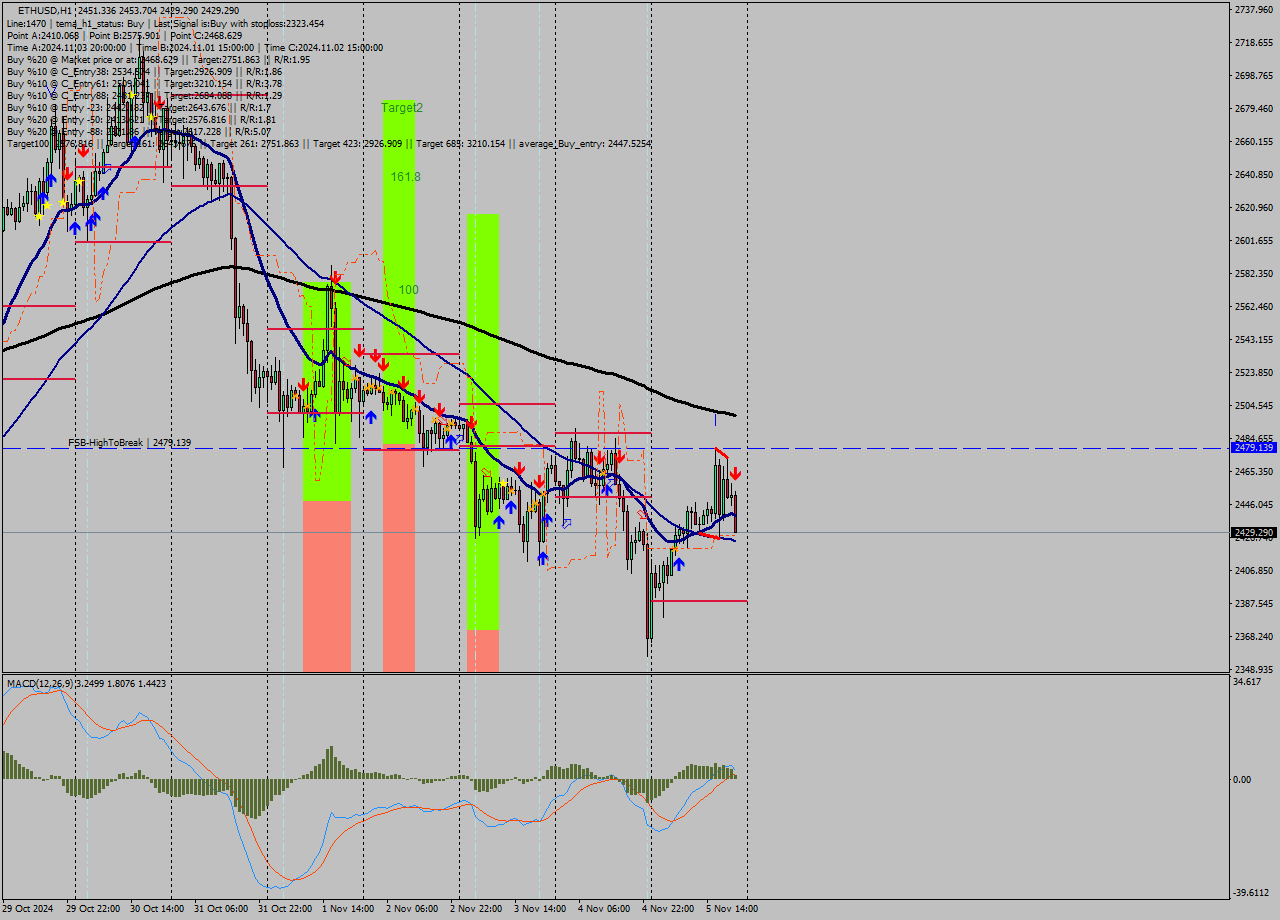Click the '100' Fibonacci level label
The width and height of the screenshot is (1280, 920).
click(x=408, y=290)
